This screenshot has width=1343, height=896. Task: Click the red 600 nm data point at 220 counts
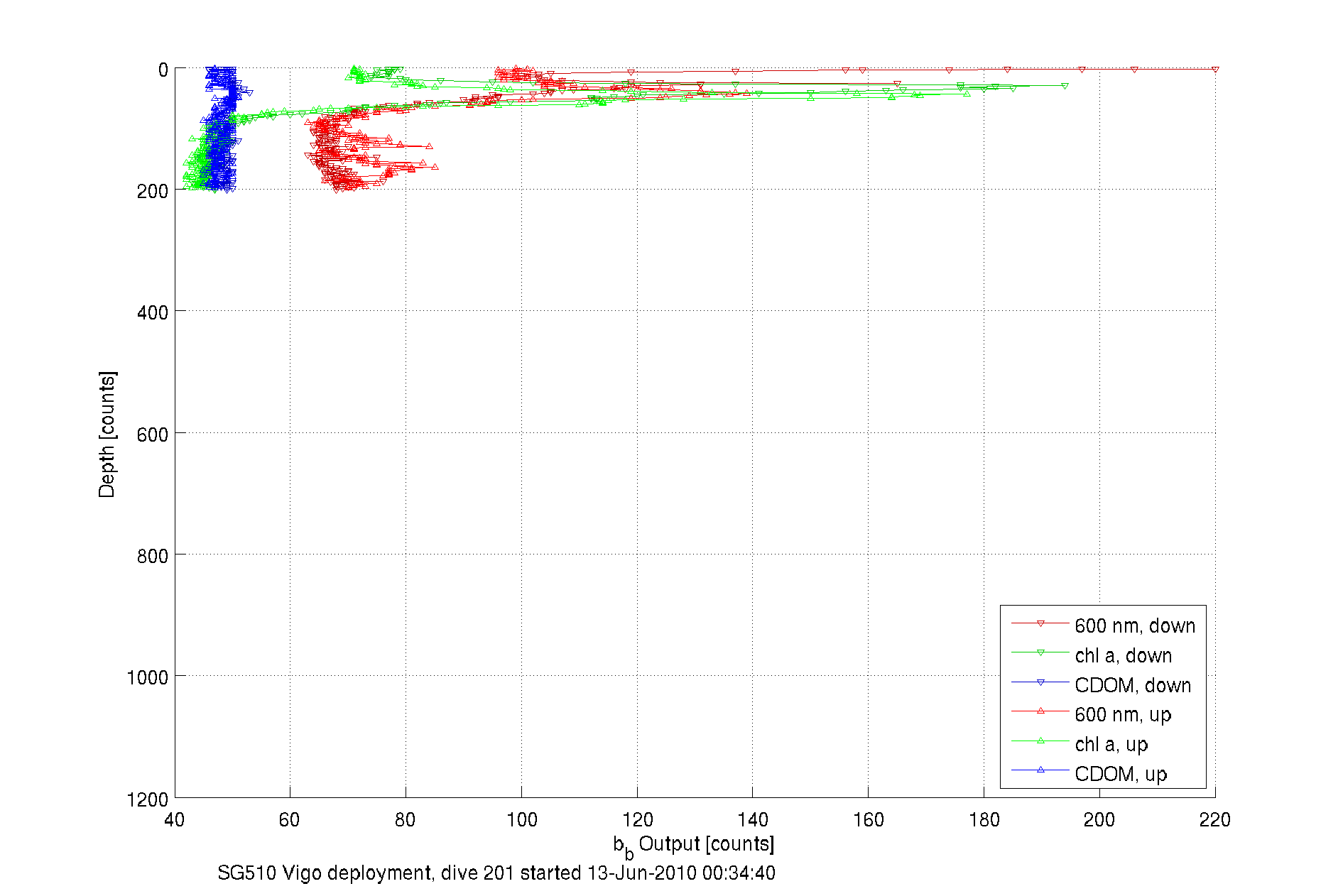point(1215,69)
